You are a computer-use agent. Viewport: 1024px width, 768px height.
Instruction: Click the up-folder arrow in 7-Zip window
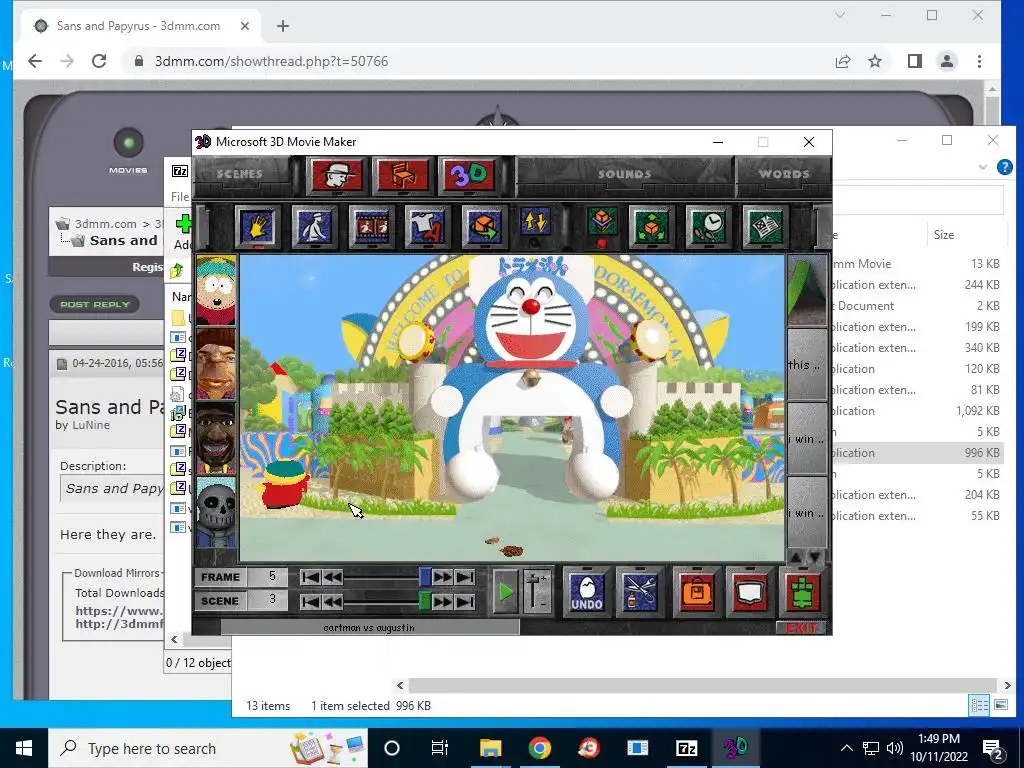[177, 270]
